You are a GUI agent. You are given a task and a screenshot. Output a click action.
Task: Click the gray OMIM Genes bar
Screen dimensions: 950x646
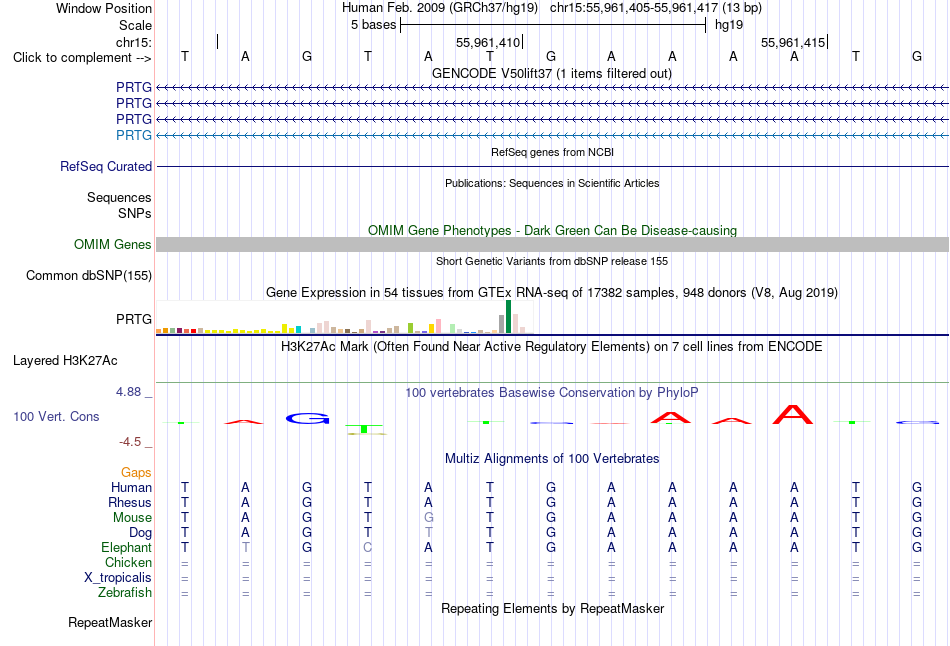(552, 244)
